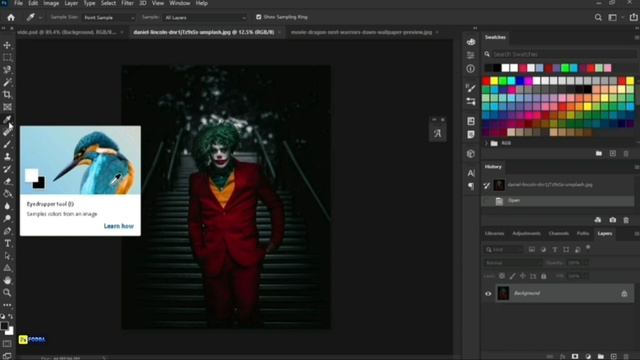
Task: Open the Sample All Layers dropdown
Action: click(205, 18)
